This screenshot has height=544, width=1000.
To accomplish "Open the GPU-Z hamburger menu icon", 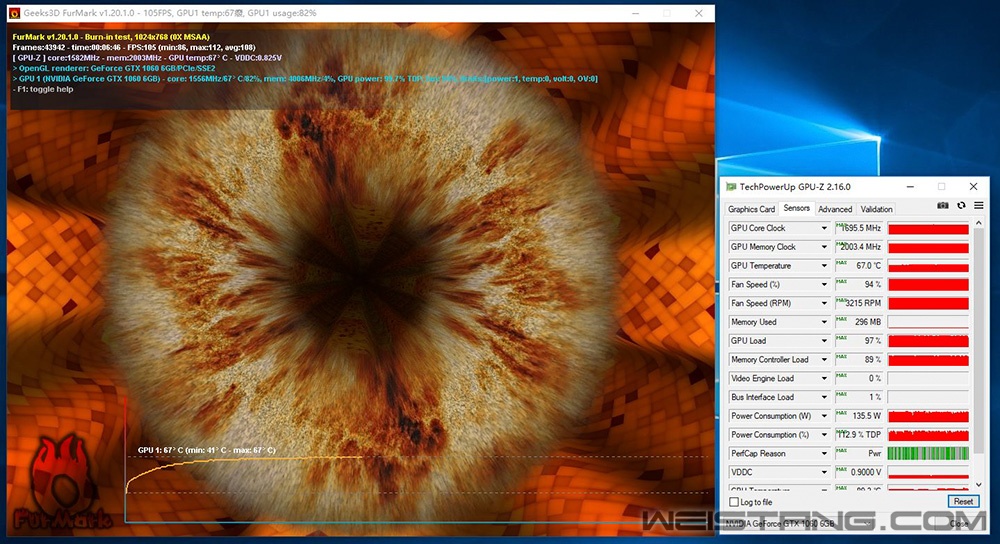I will 978,205.
